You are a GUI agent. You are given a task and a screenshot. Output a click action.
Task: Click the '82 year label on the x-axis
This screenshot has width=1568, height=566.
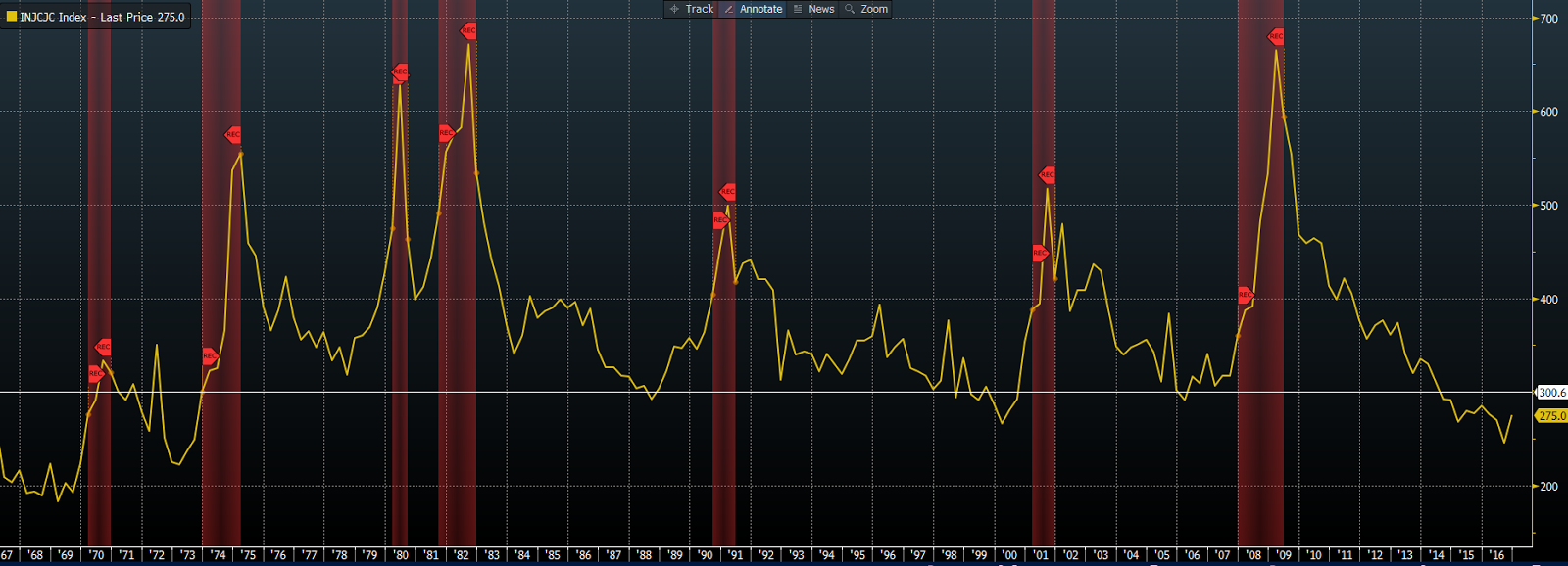(462, 555)
